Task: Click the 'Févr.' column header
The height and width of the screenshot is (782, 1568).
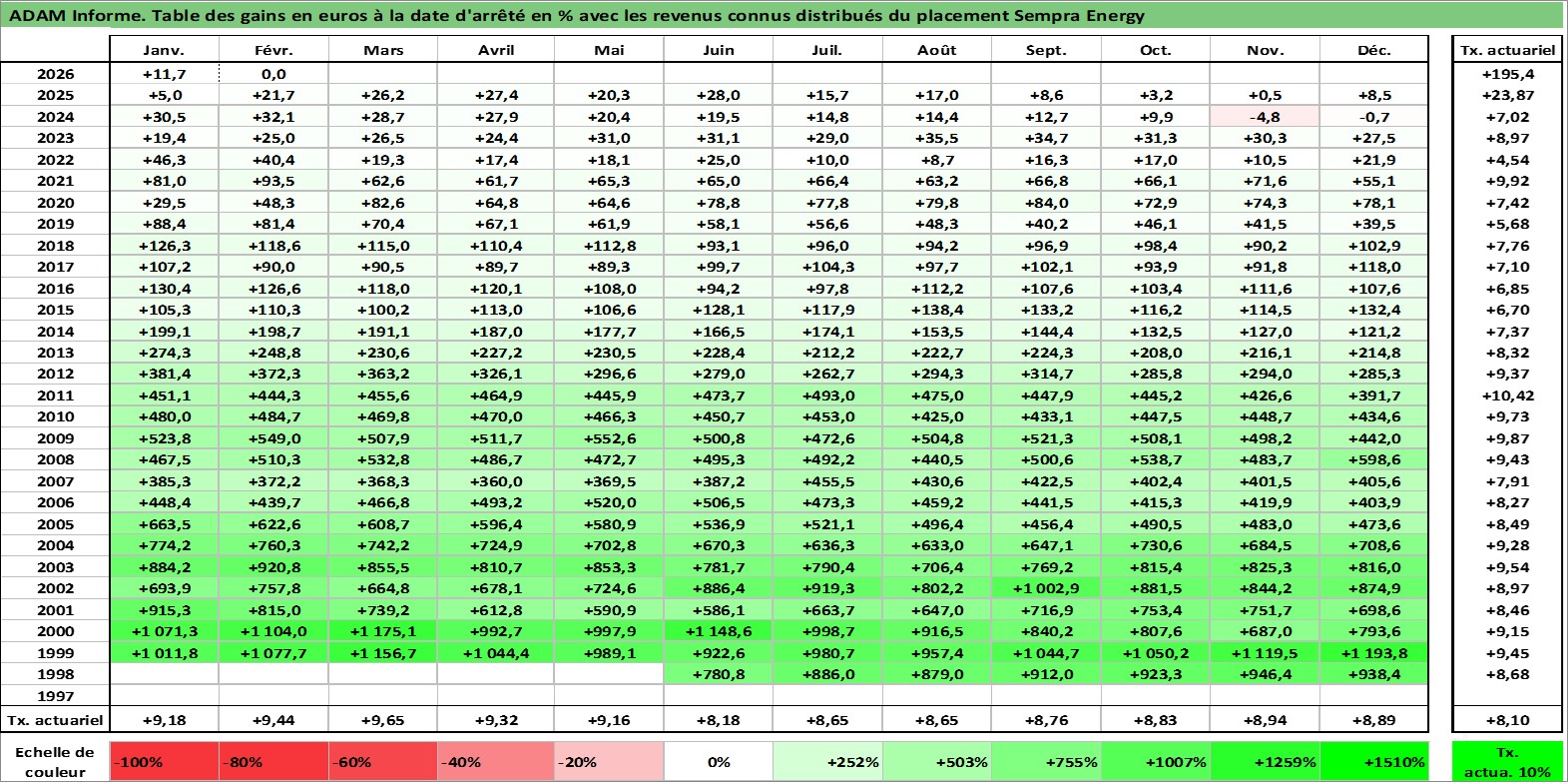Action: (x=273, y=50)
